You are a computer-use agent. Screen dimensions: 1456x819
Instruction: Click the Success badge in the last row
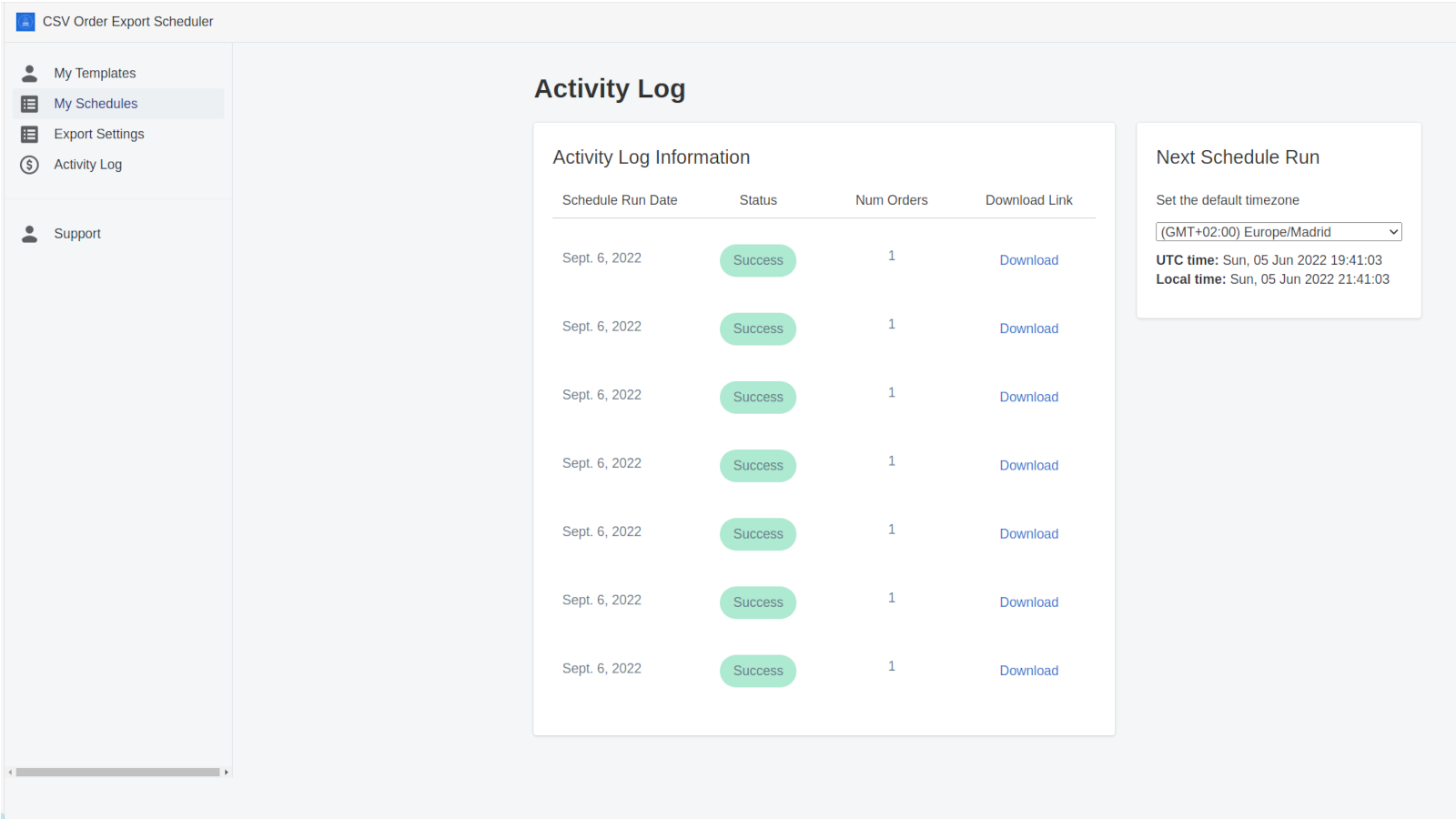click(758, 671)
